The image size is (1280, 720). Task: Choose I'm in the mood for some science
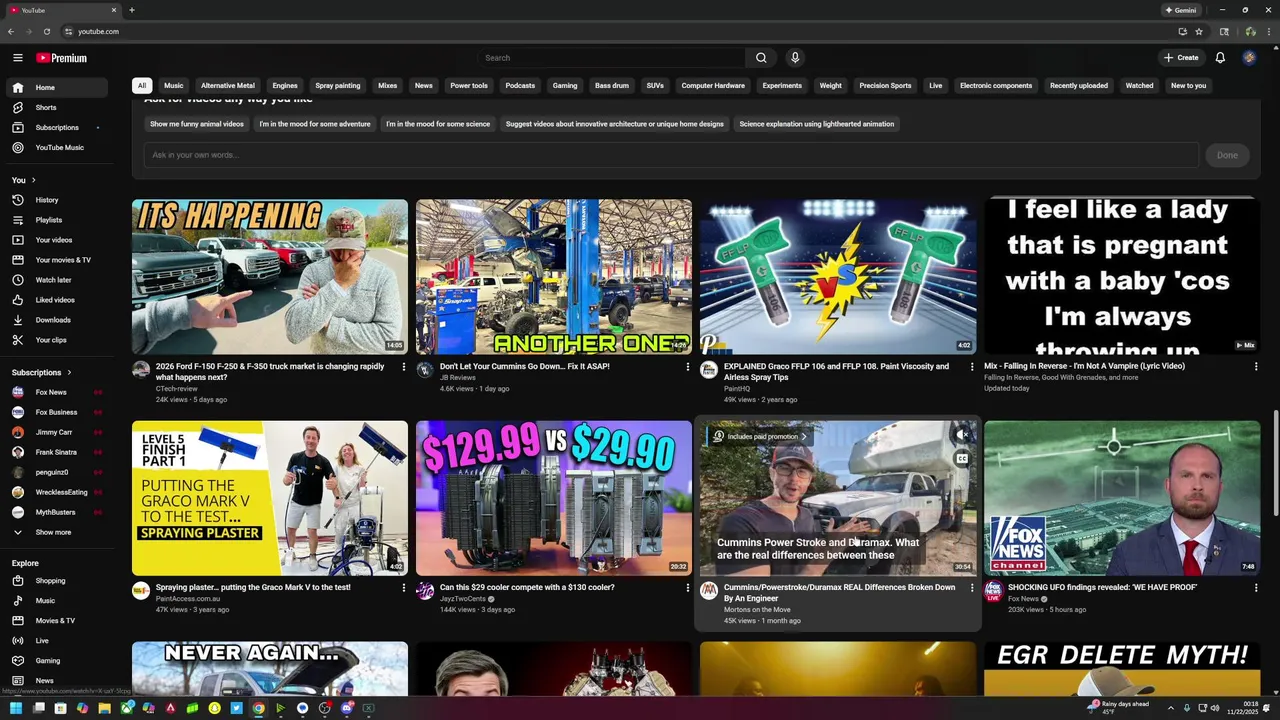[x=438, y=124]
